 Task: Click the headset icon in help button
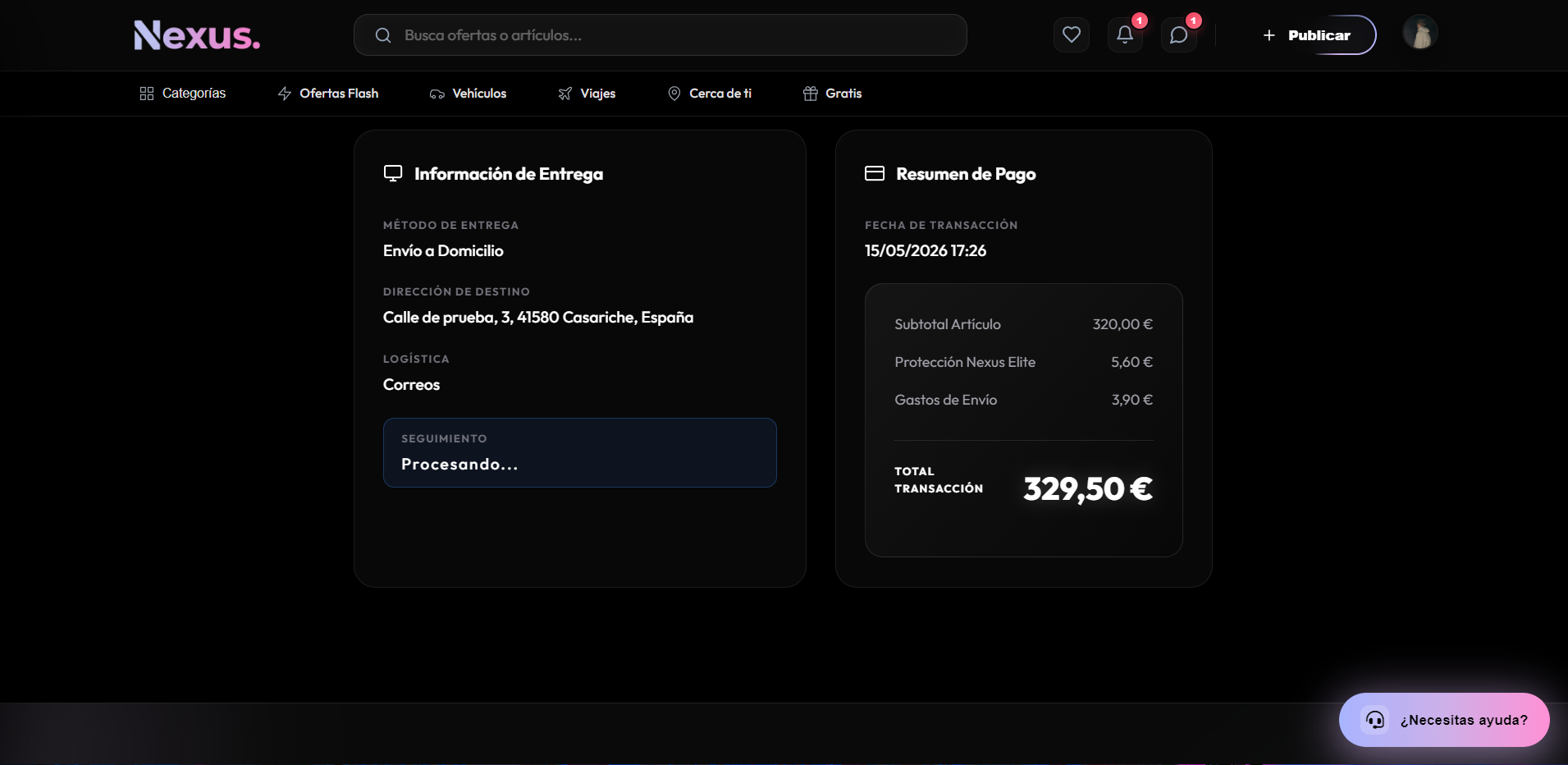point(1375,720)
